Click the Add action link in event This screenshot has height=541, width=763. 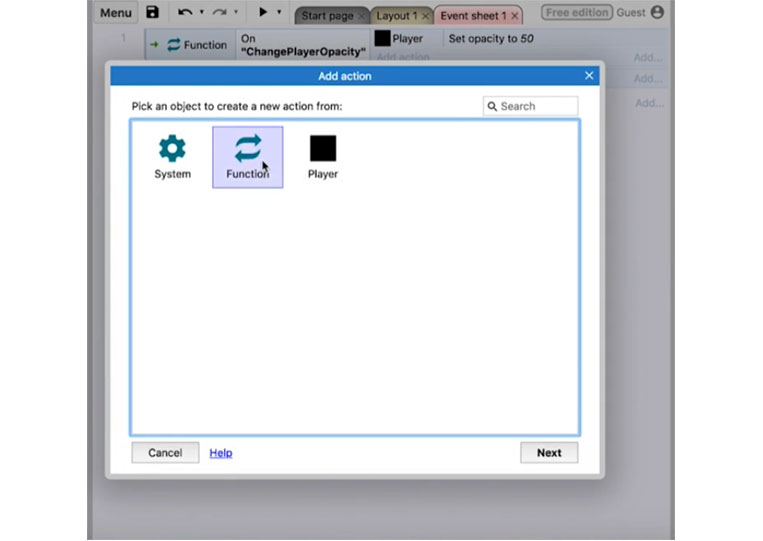[403, 57]
